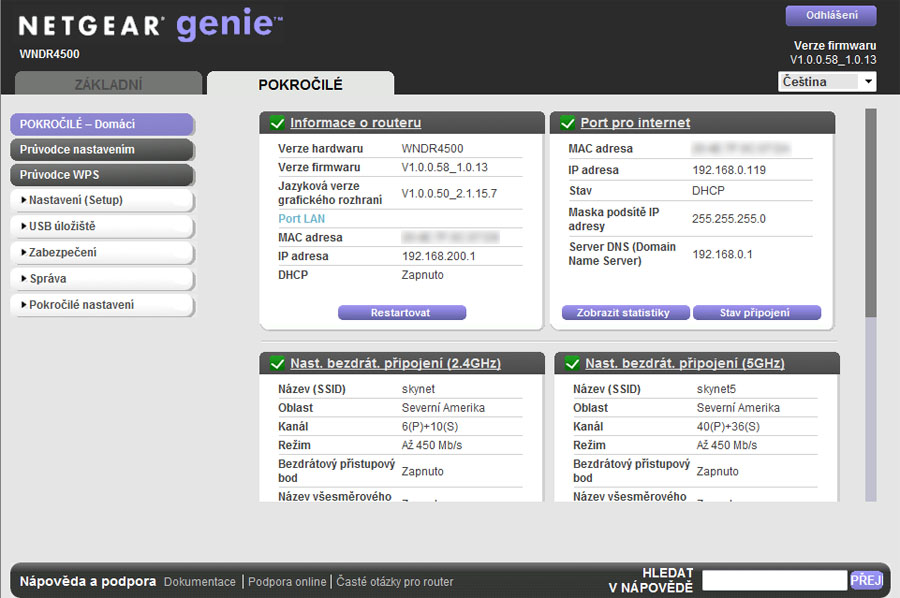Screen dimensions: 900x598
Task: Click the channel value 6(P)+10(S)
Action: coord(430,427)
